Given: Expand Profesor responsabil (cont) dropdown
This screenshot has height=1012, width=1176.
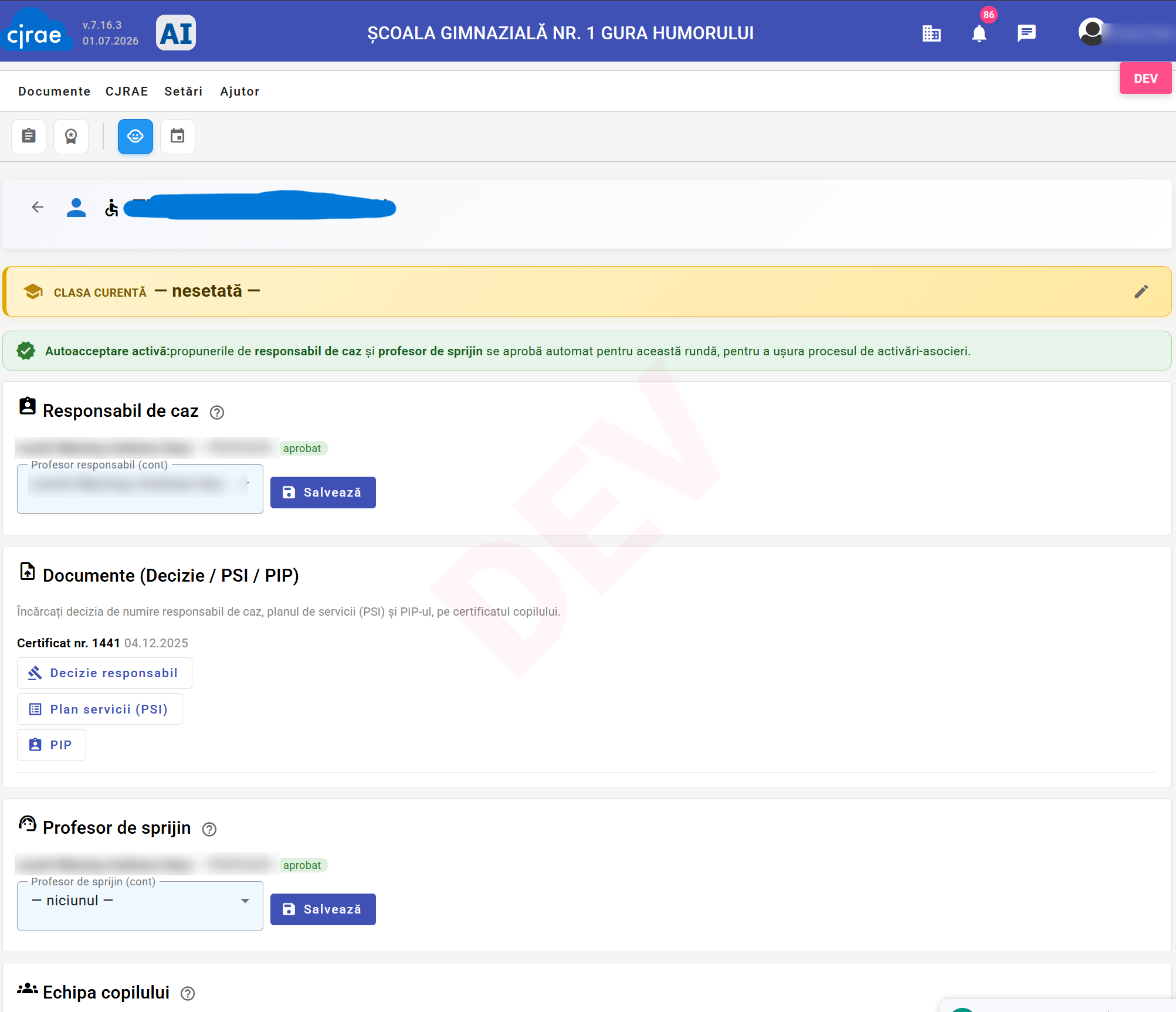Looking at the screenshot, I should coord(140,489).
